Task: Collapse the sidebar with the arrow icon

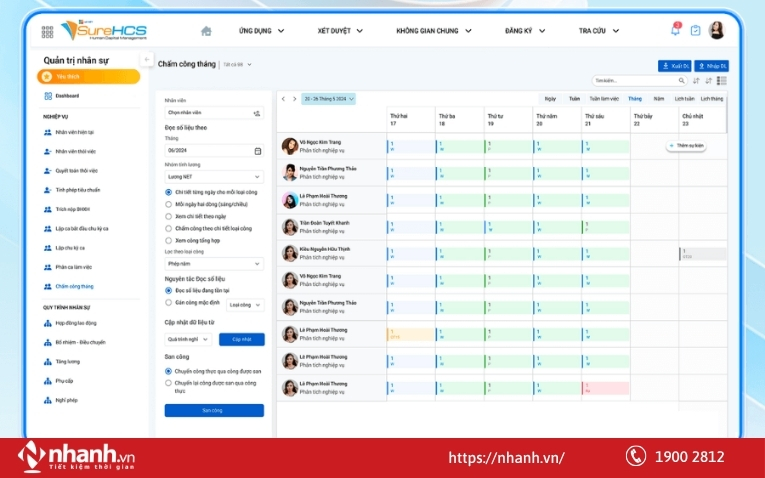Action: click(x=147, y=60)
